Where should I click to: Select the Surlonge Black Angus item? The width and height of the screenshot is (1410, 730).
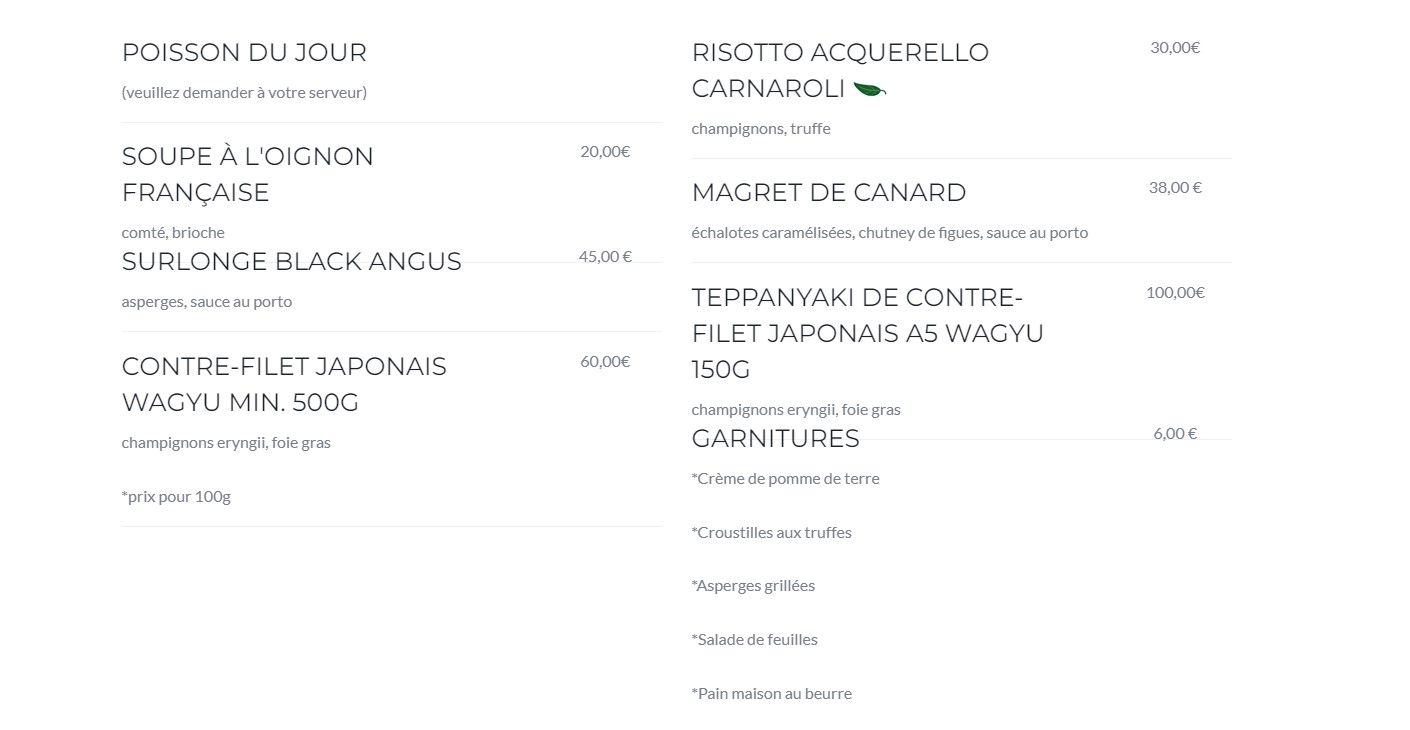(x=292, y=262)
